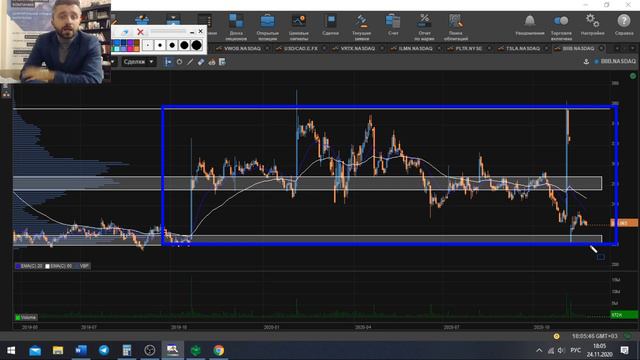
Task: Open the Открытые позиции briefcase panel
Action: pyautogui.click(x=267, y=27)
